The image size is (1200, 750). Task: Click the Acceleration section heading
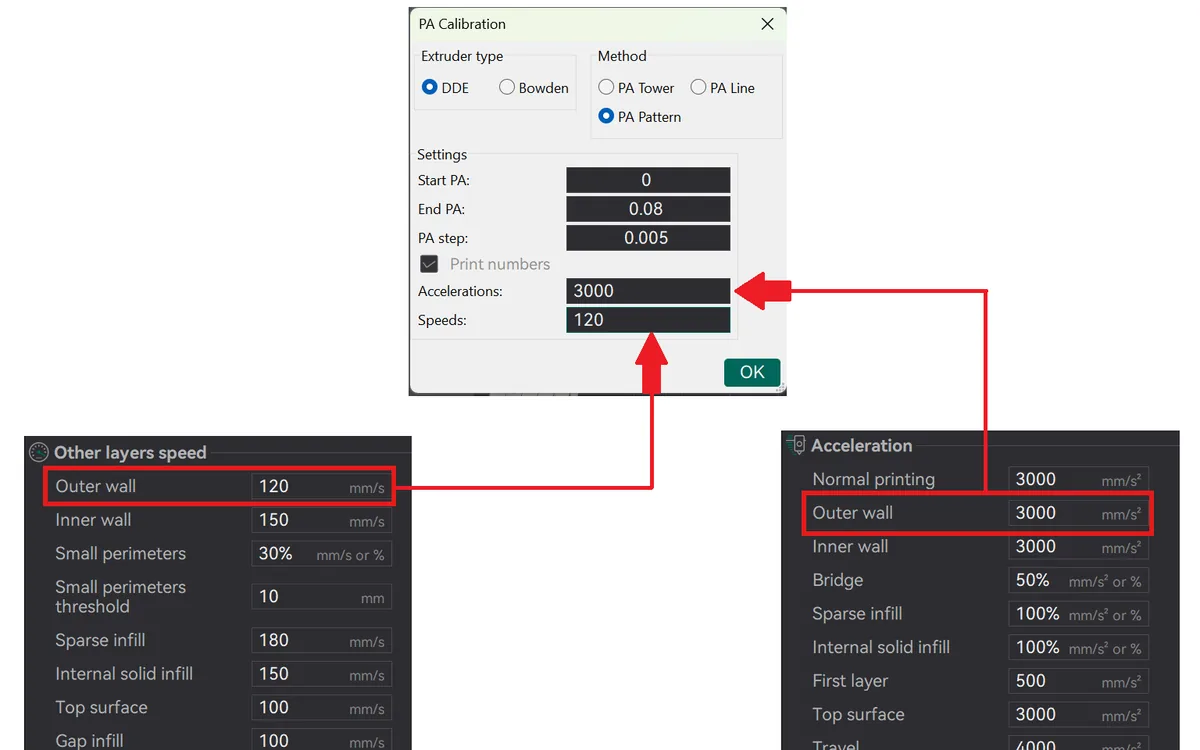[862, 446]
